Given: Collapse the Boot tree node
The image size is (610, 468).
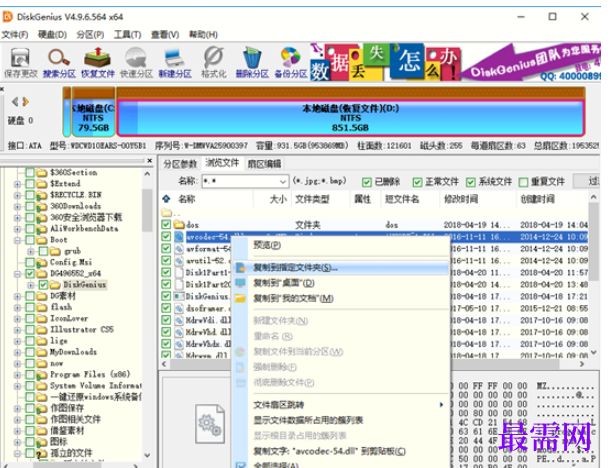Looking at the screenshot, I should (18, 240).
